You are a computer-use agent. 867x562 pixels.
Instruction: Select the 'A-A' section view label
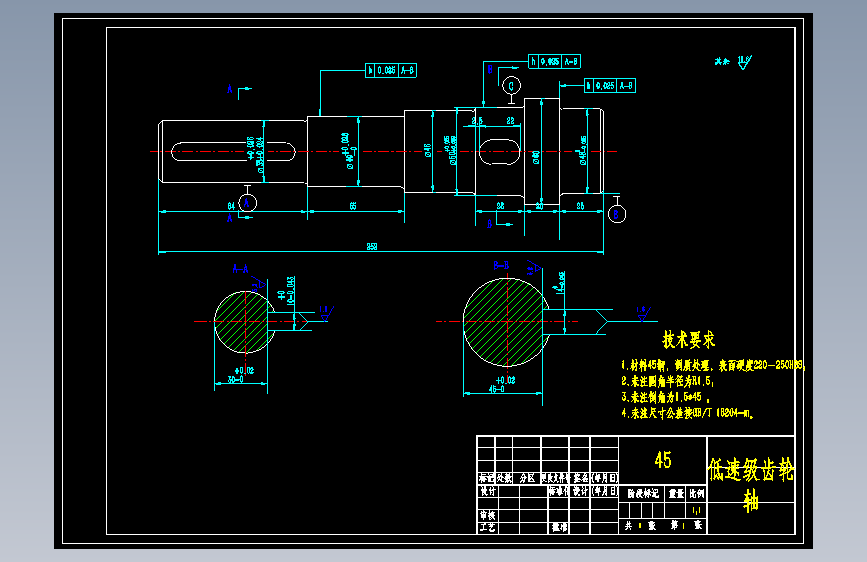point(241,269)
